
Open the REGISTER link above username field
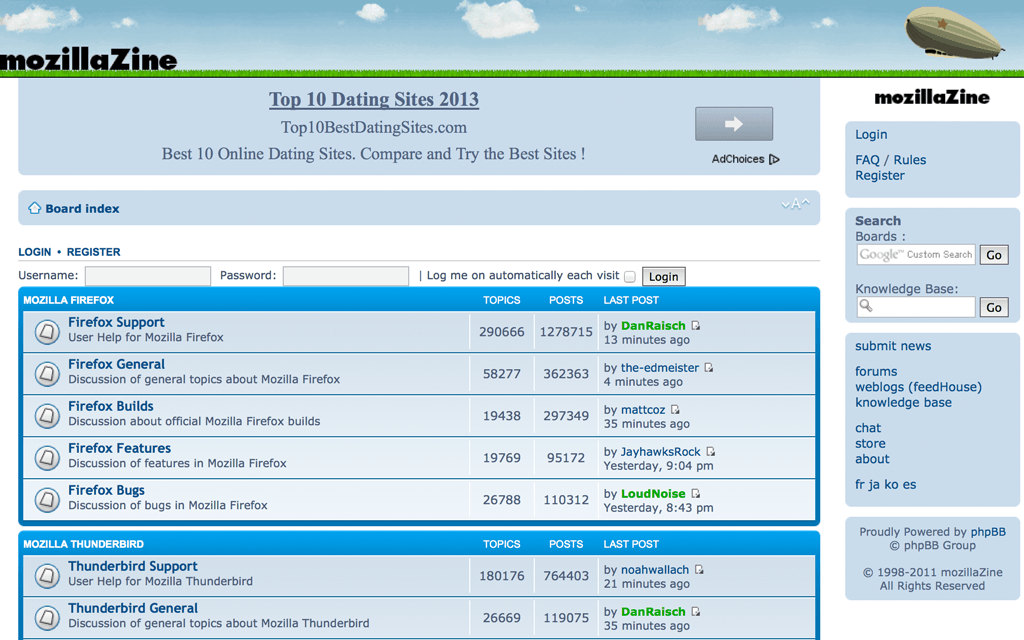pos(93,252)
